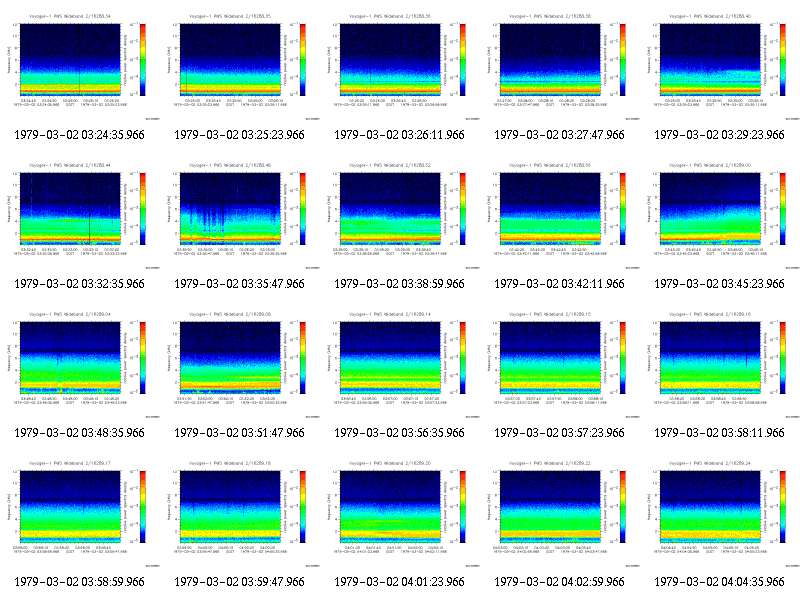Viewport: 800px width, 596px height.
Task: Click caption 1979-03-02 03:57:23.966
Action: 559,433
